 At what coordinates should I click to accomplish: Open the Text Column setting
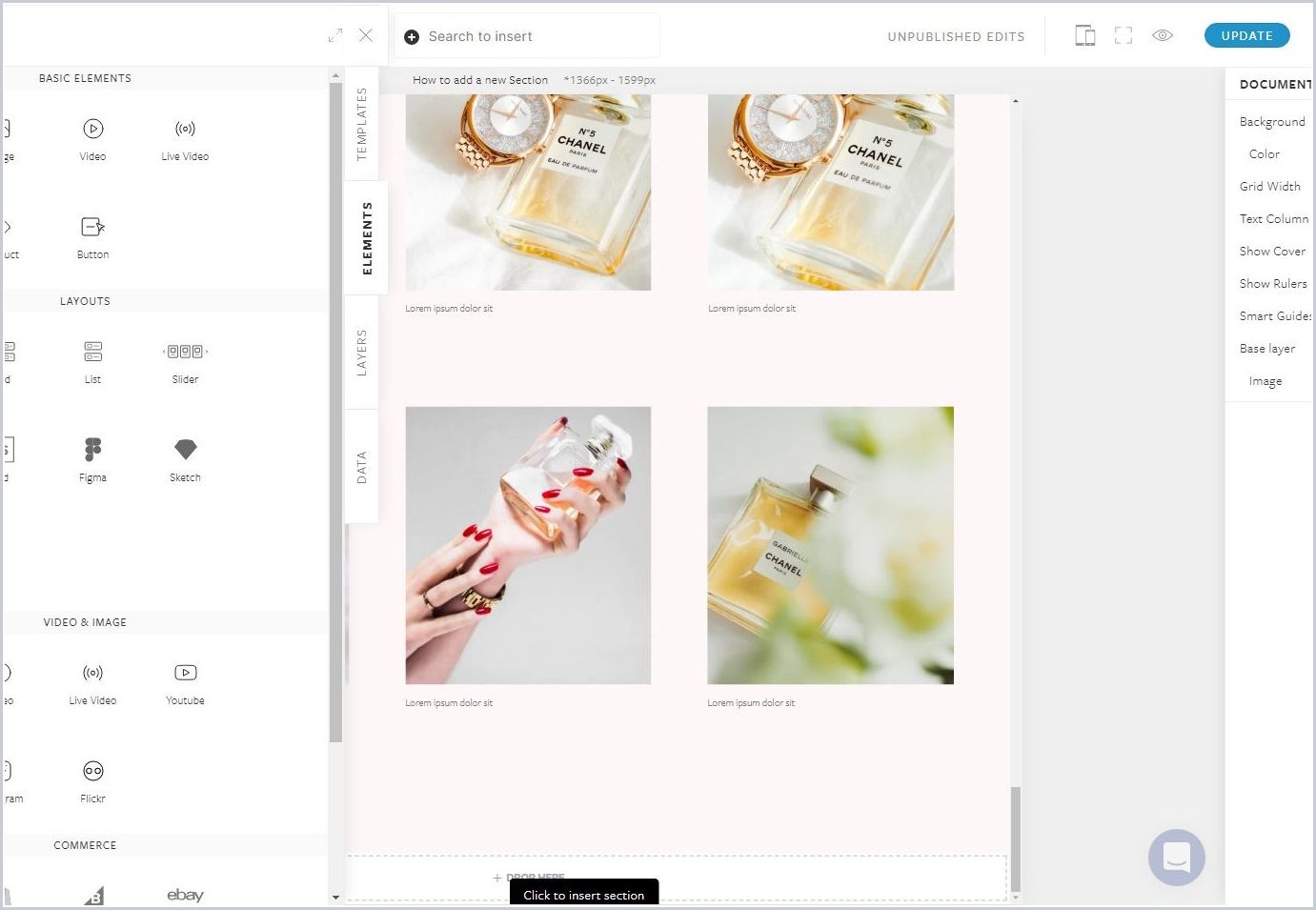1274,219
